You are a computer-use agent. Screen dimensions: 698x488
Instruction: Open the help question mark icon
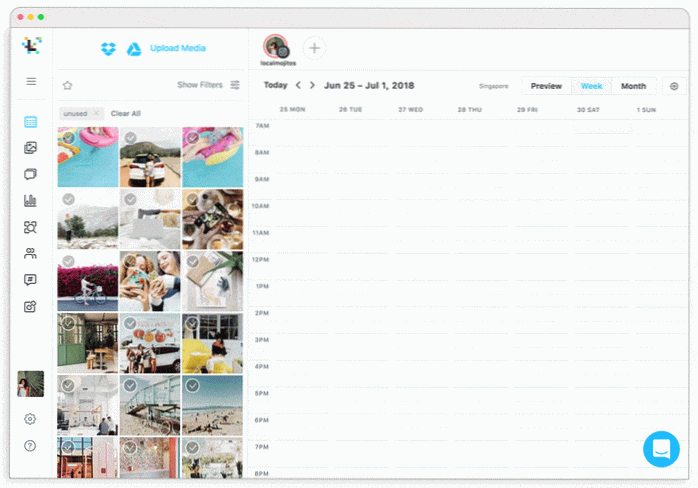pyautogui.click(x=30, y=445)
